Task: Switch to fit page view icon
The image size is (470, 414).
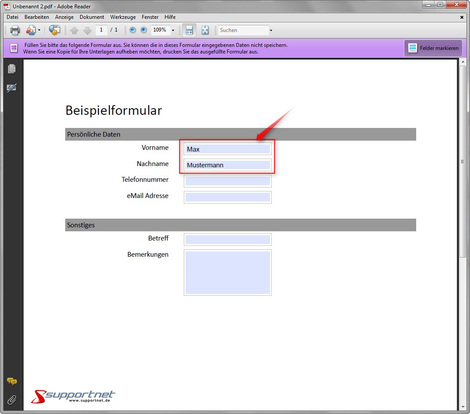Action: tap(205, 30)
